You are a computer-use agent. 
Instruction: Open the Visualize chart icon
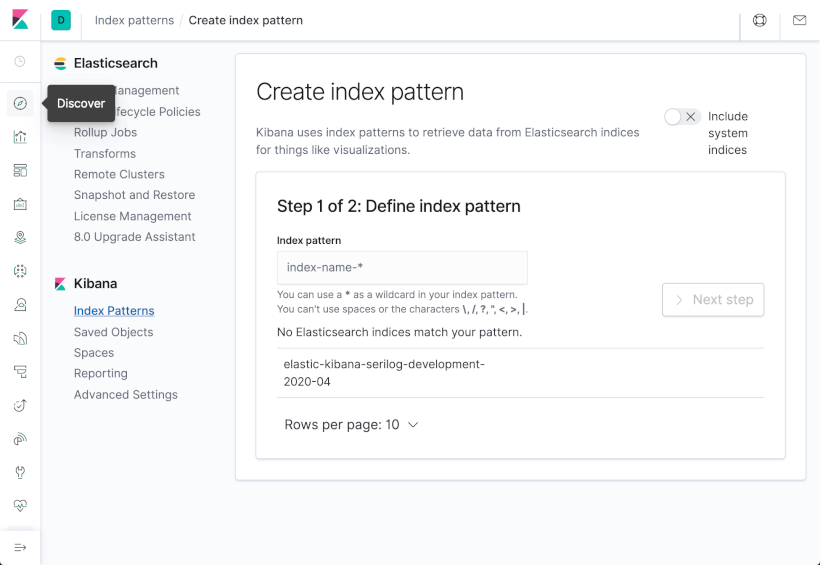pyautogui.click(x=20, y=137)
